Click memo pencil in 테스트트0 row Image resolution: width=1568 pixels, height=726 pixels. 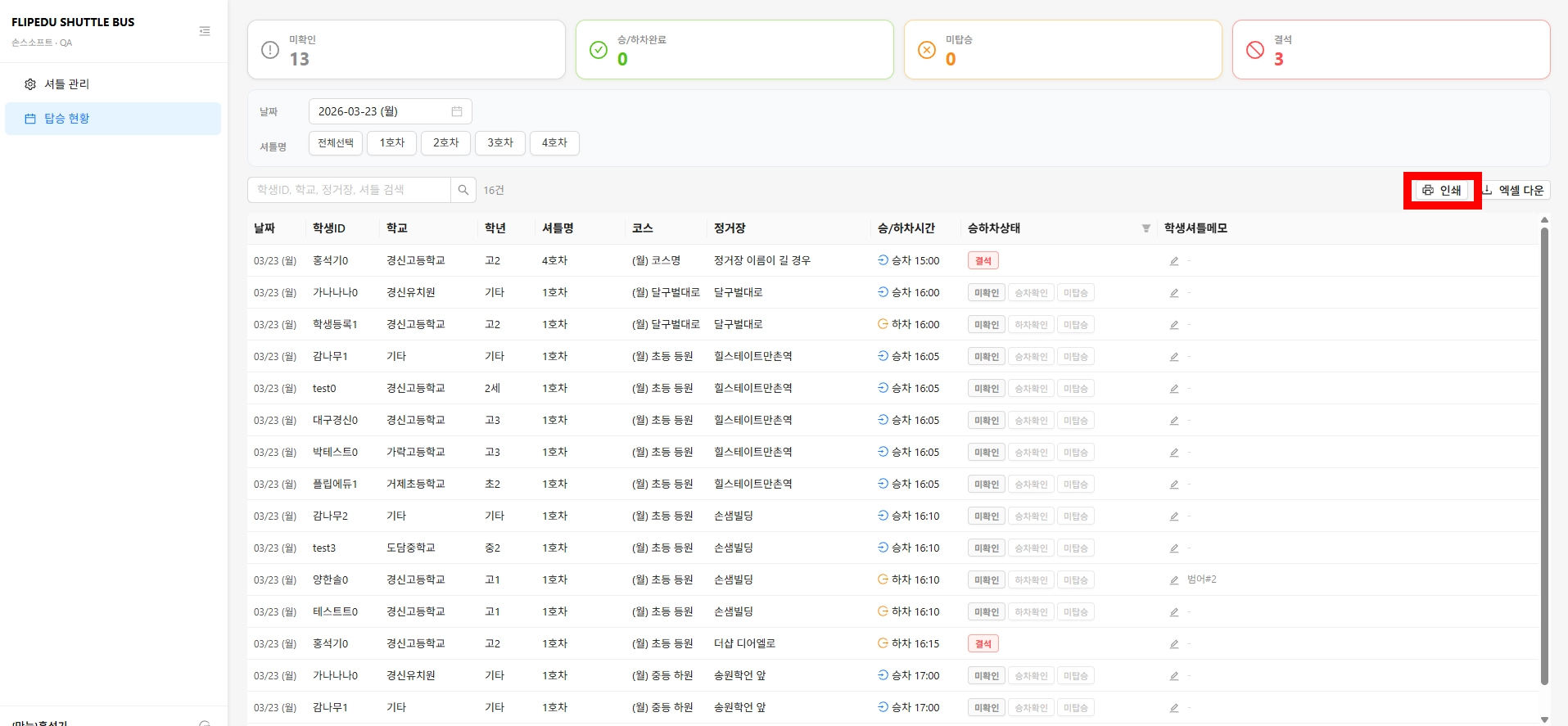click(1174, 612)
